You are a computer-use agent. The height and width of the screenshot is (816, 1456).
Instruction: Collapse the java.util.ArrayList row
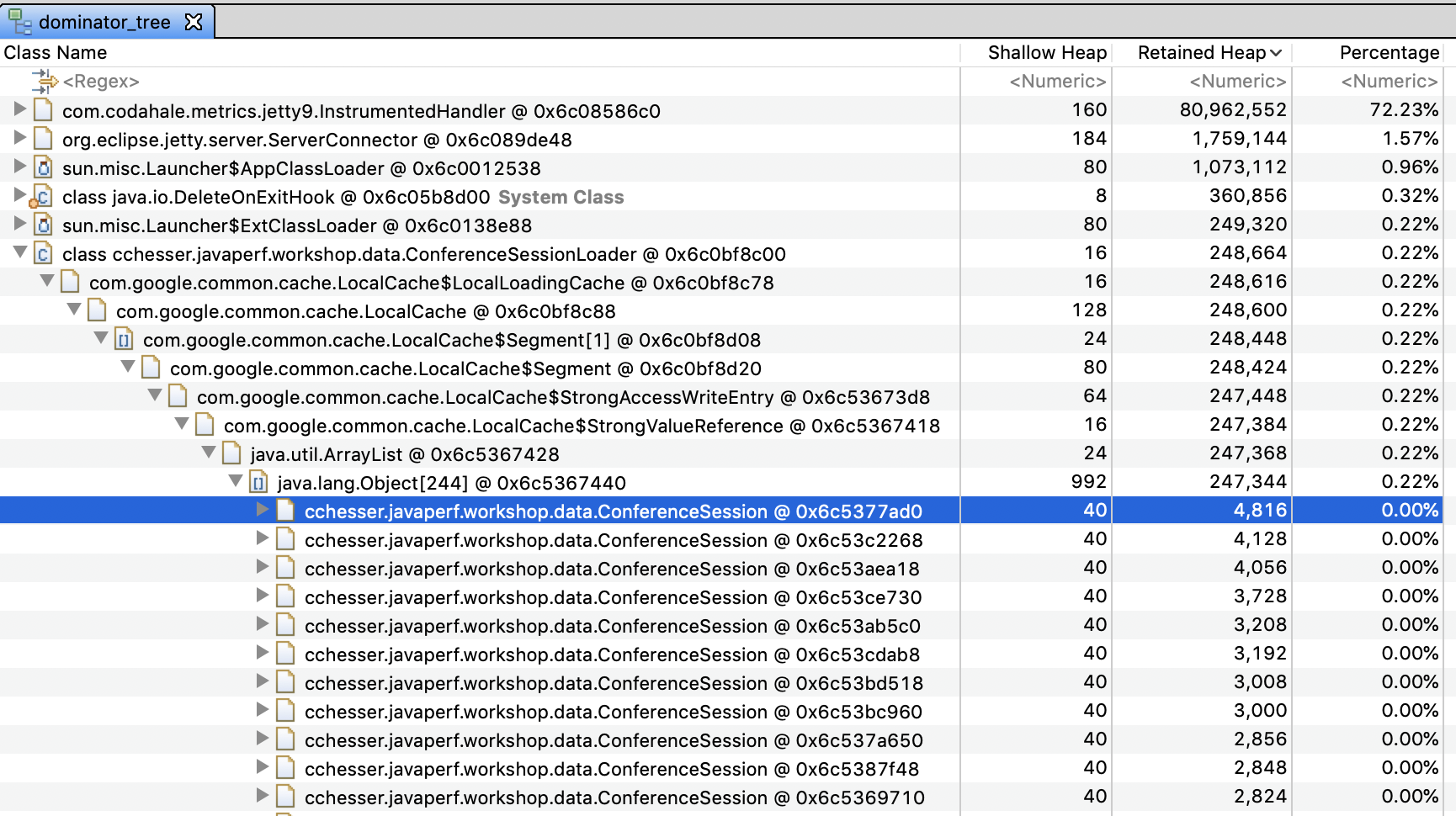pyautogui.click(x=208, y=453)
